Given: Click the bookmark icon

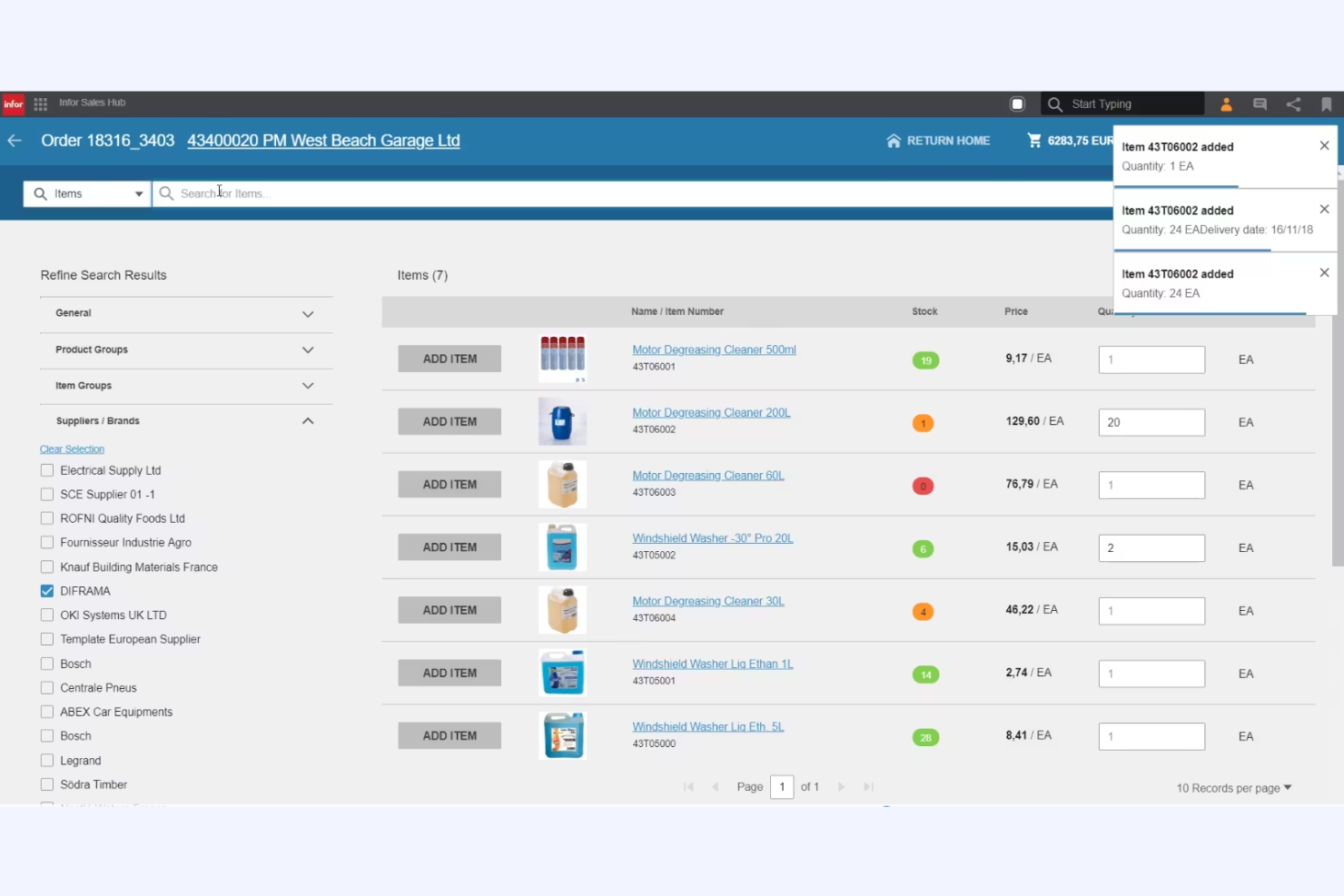Looking at the screenshot, I should pos(1327,104).
